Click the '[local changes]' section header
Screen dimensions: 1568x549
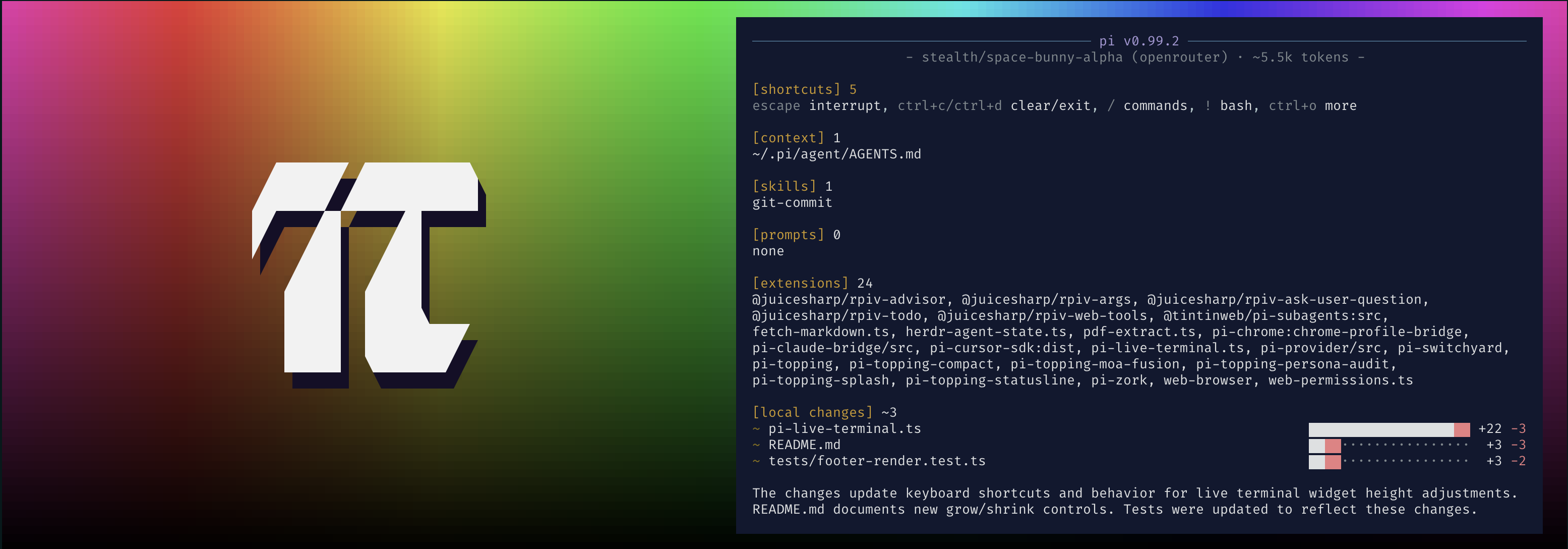pyautogui.click(x=813, y=413)
